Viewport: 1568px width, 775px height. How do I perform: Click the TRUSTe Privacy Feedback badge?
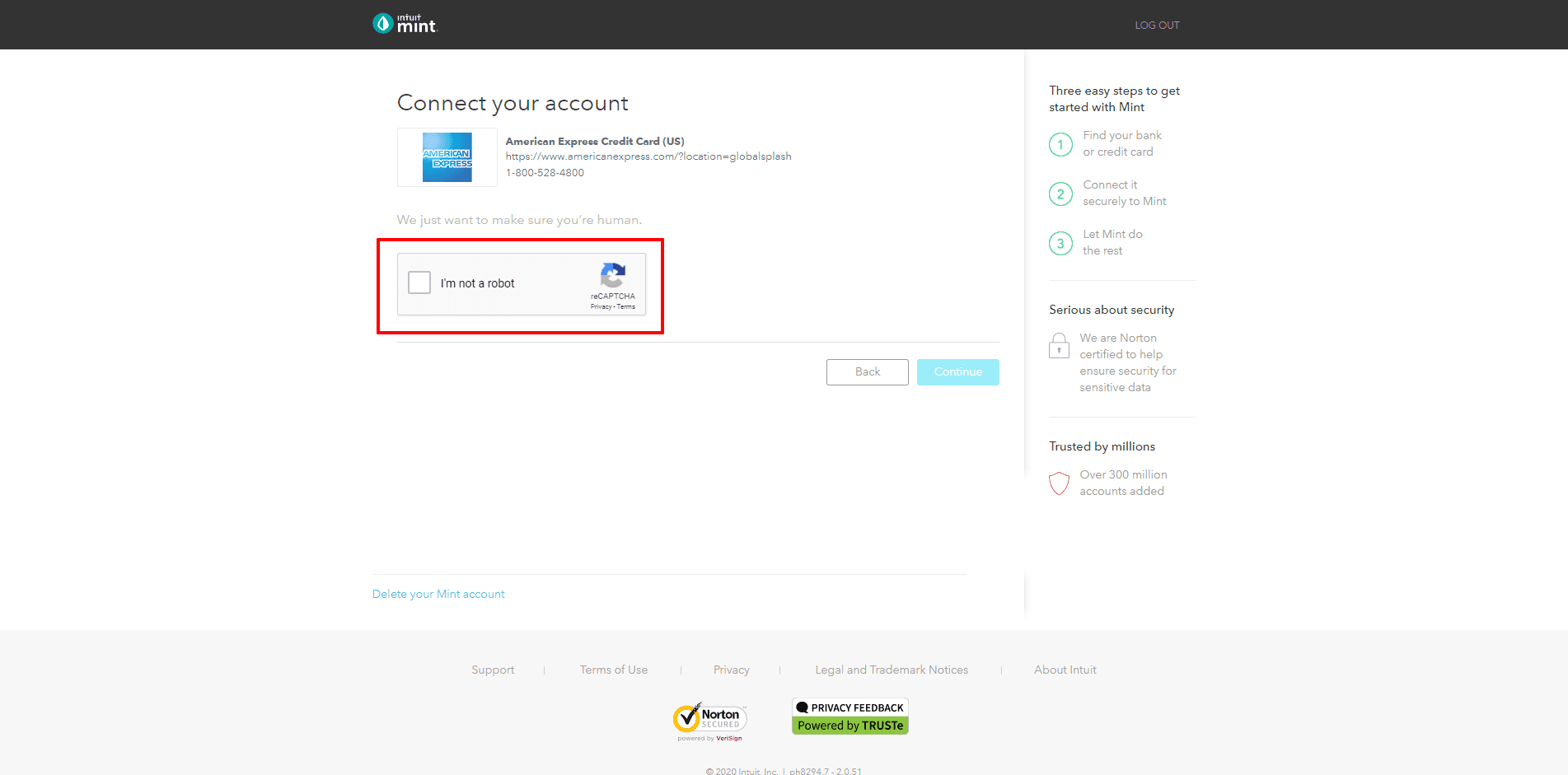850,717
